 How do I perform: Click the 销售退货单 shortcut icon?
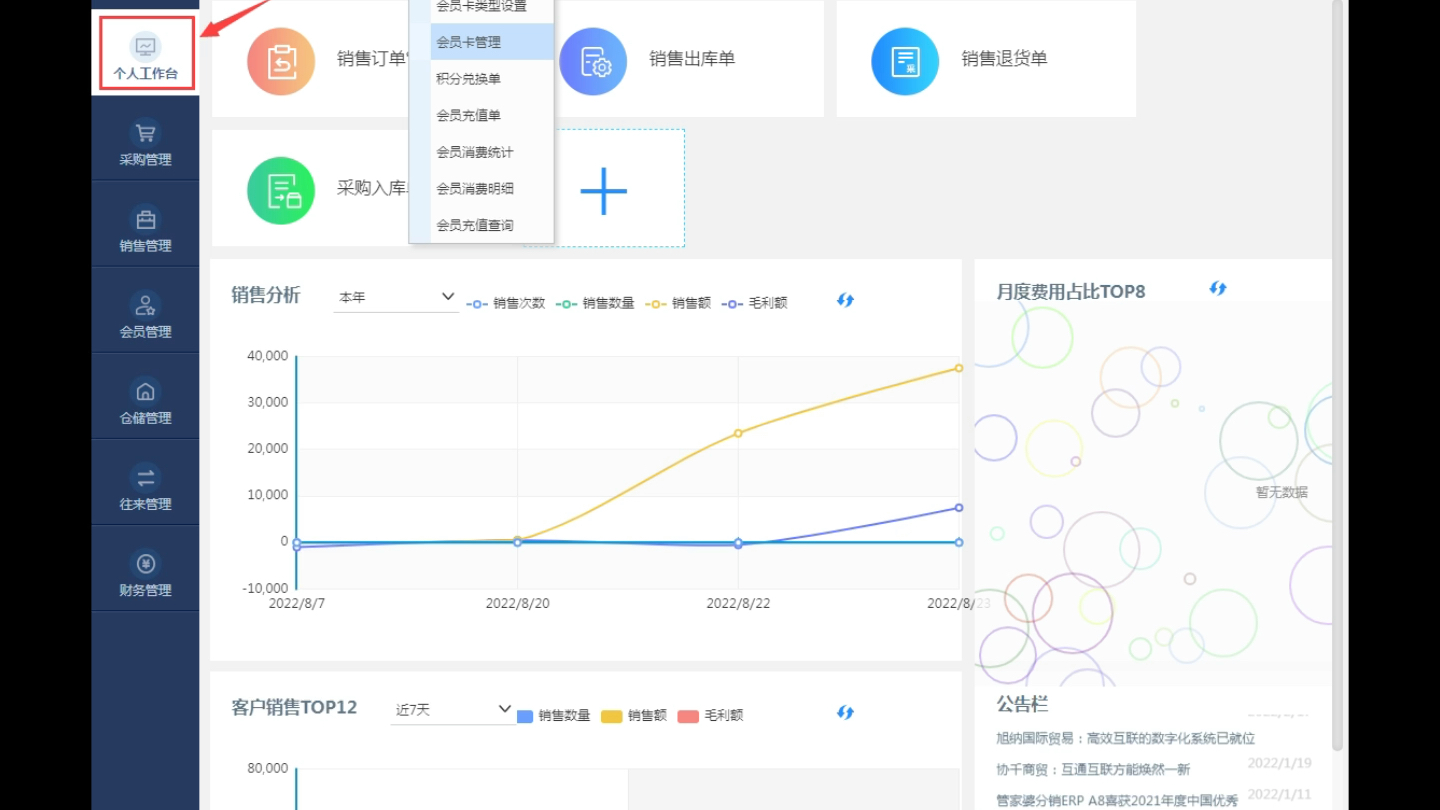tap(905, 60)
